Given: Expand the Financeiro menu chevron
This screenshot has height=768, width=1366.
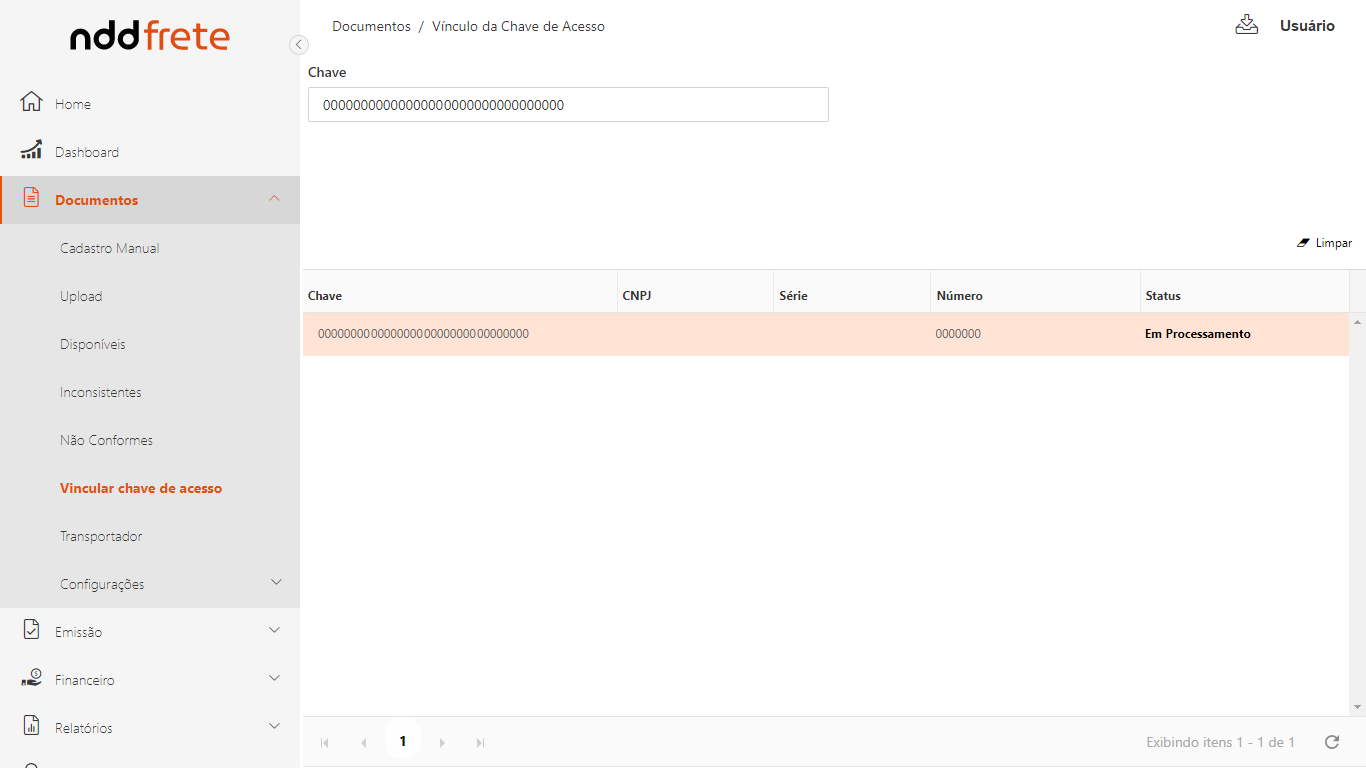Looking at the screenshot, I should 275,678.
